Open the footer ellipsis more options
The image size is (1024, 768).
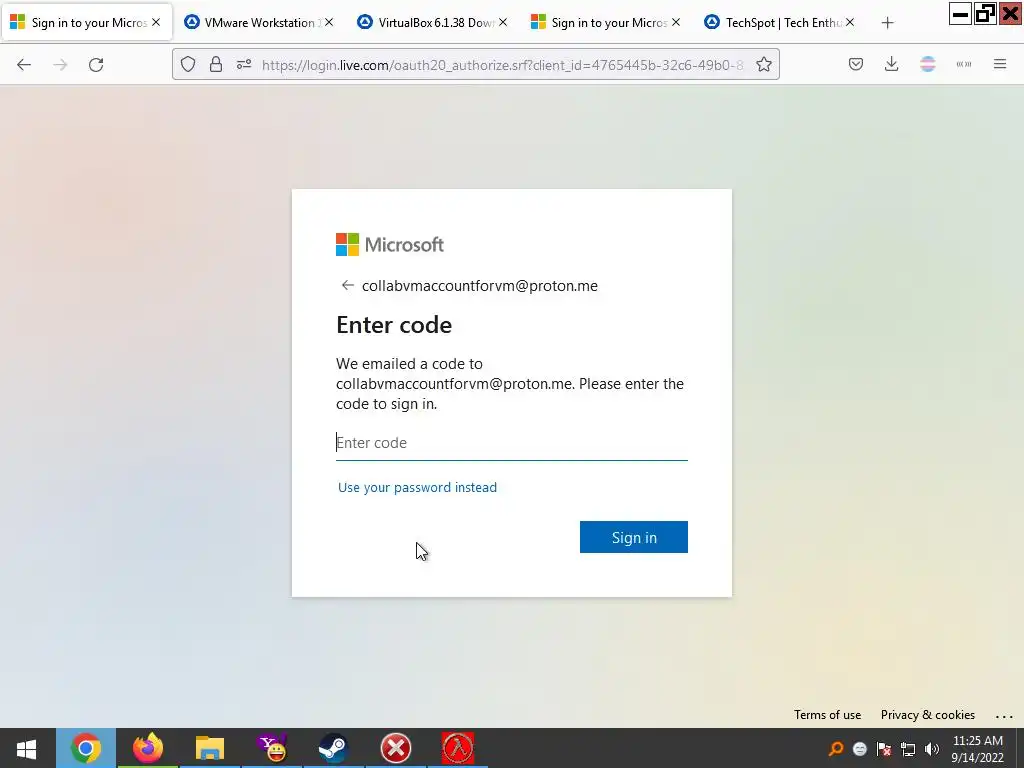pos(1004,716)
